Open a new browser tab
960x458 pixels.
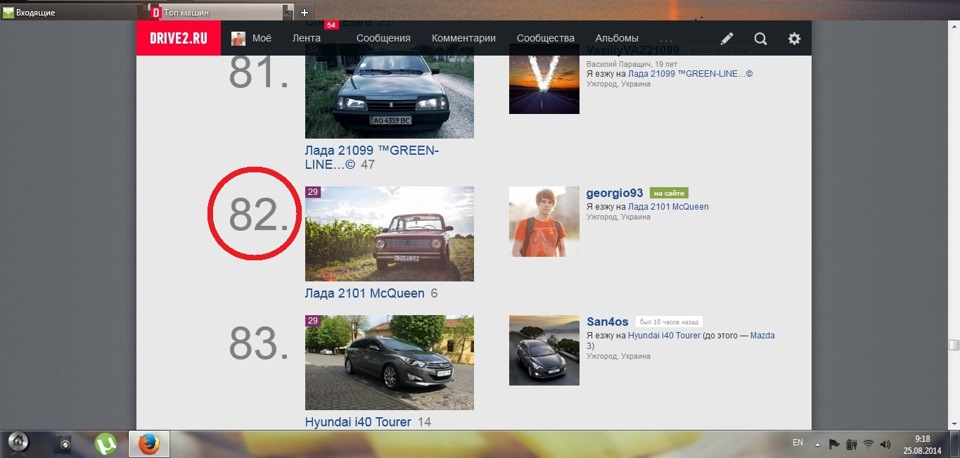304,12
